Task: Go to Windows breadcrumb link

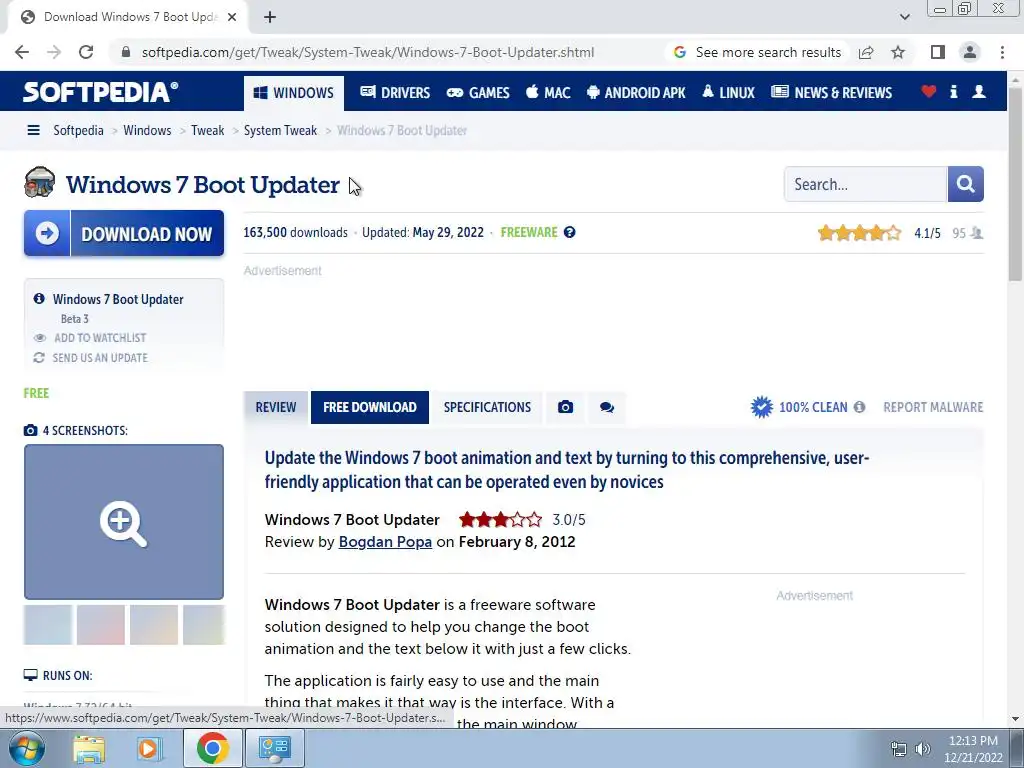Action: coord(147,131)
